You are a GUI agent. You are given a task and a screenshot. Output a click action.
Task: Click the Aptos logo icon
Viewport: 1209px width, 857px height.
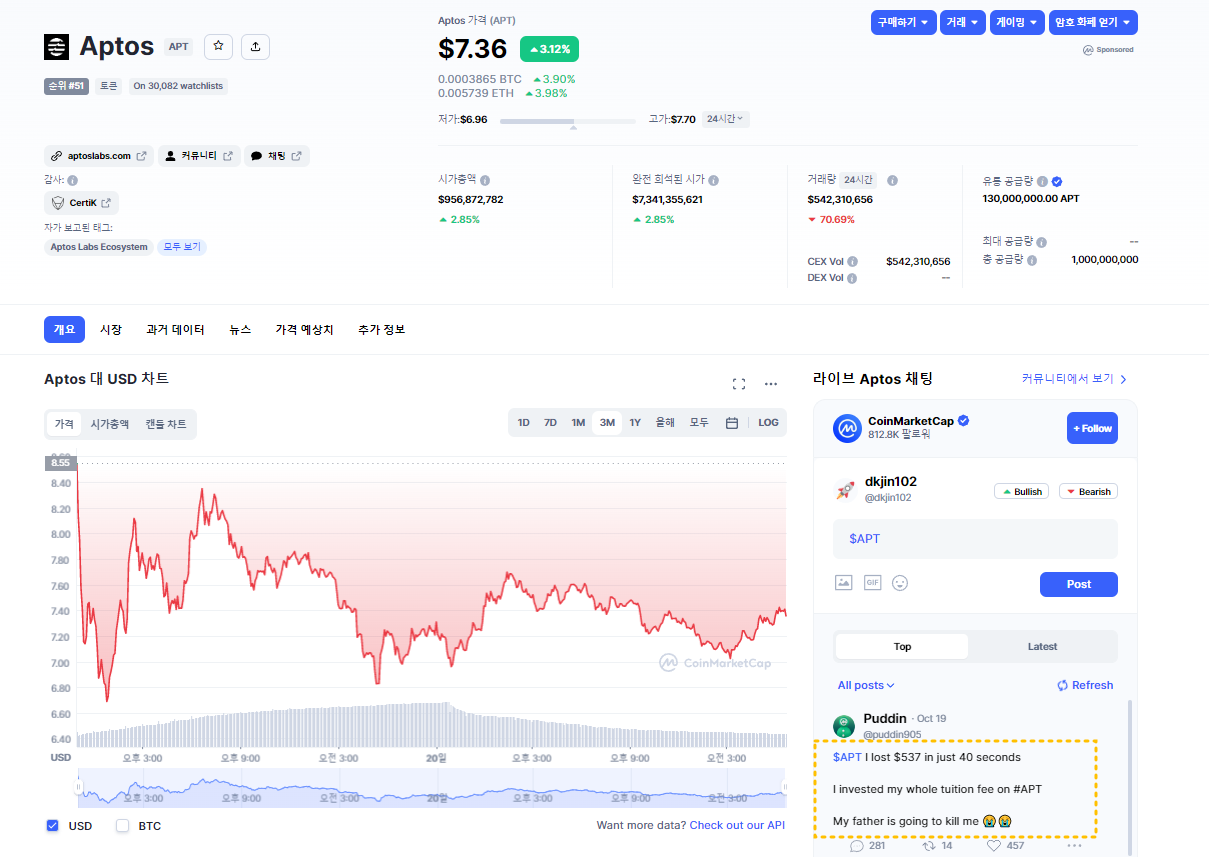point(57,47)
